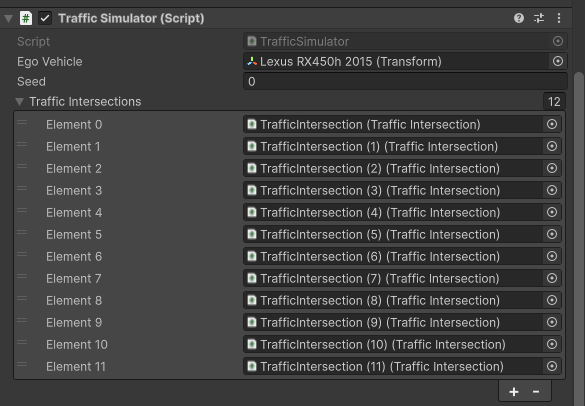Open the object picker for Element 11

[552, 366]
